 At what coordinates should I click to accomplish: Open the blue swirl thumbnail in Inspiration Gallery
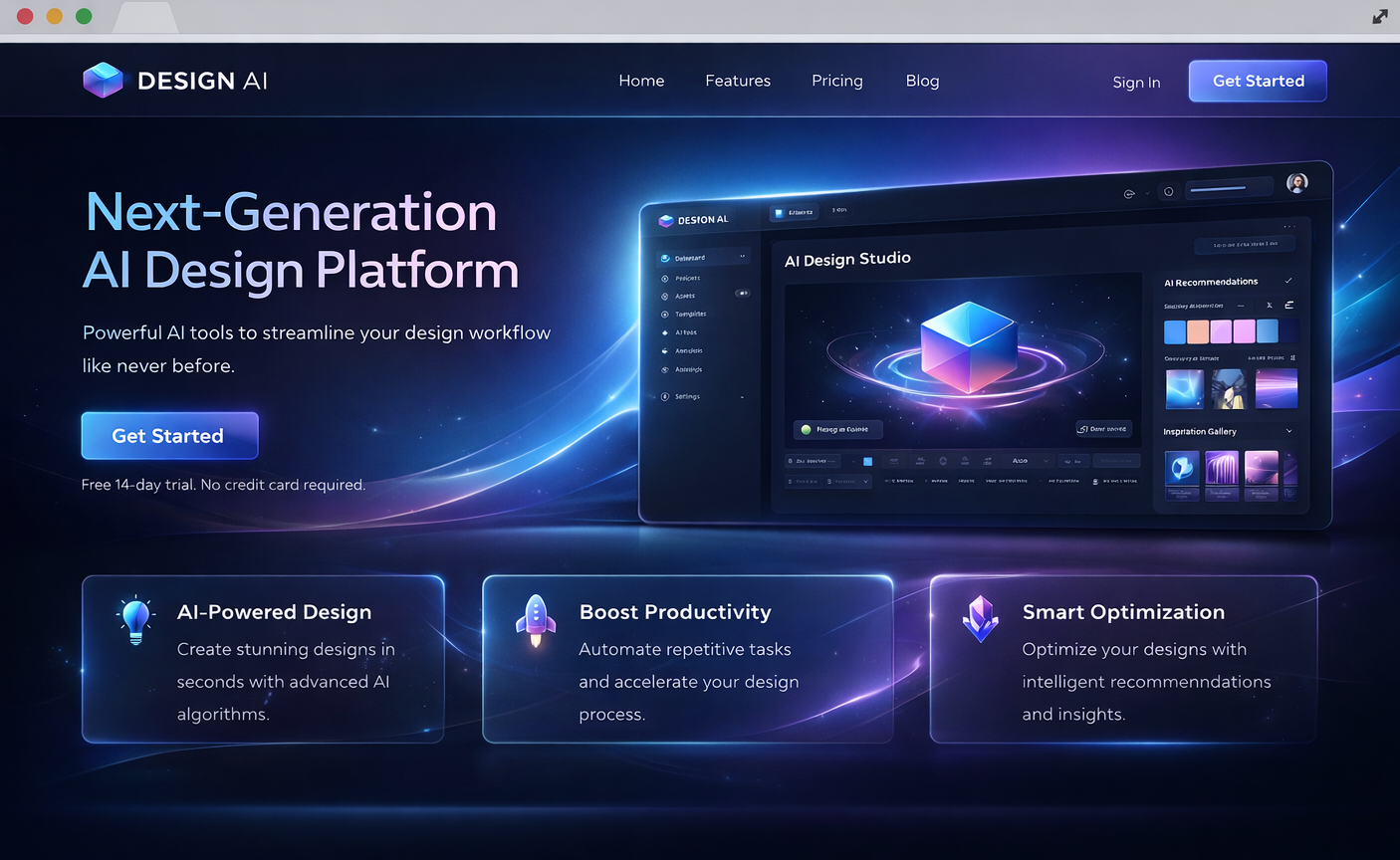pyautogui.click(x=1182, y=470)
